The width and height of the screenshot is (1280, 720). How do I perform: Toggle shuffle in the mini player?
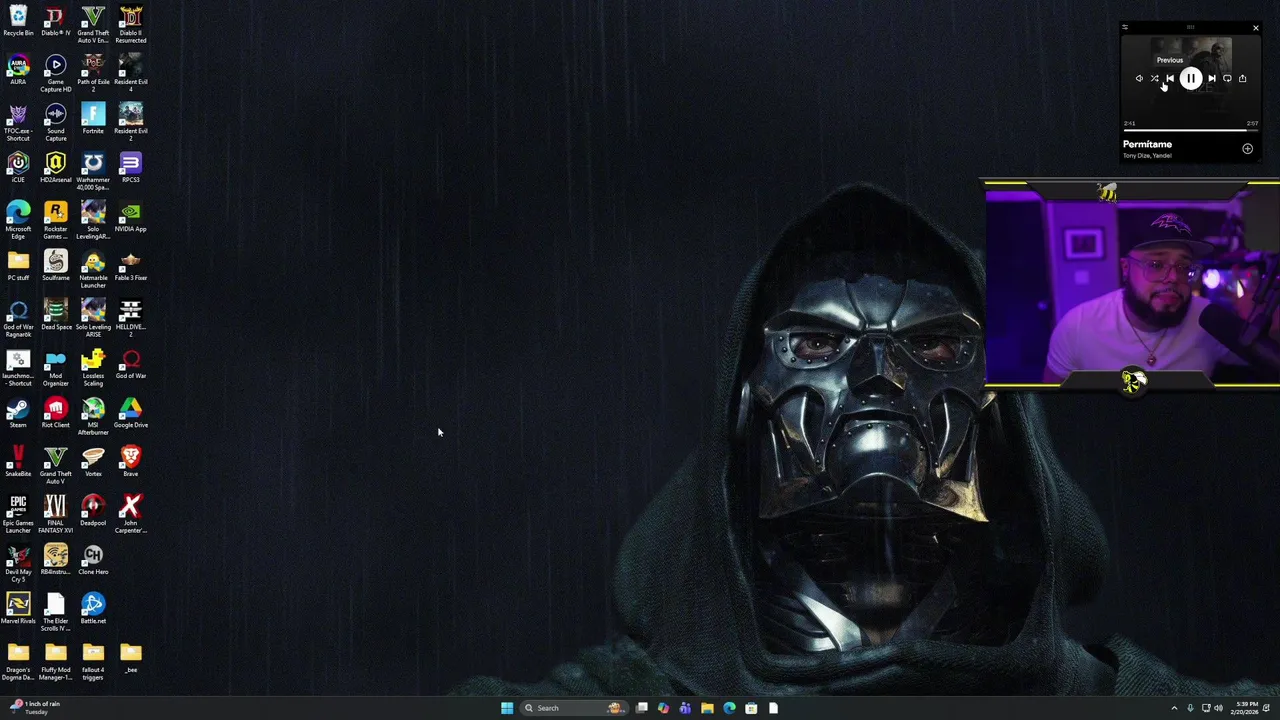1154,78
